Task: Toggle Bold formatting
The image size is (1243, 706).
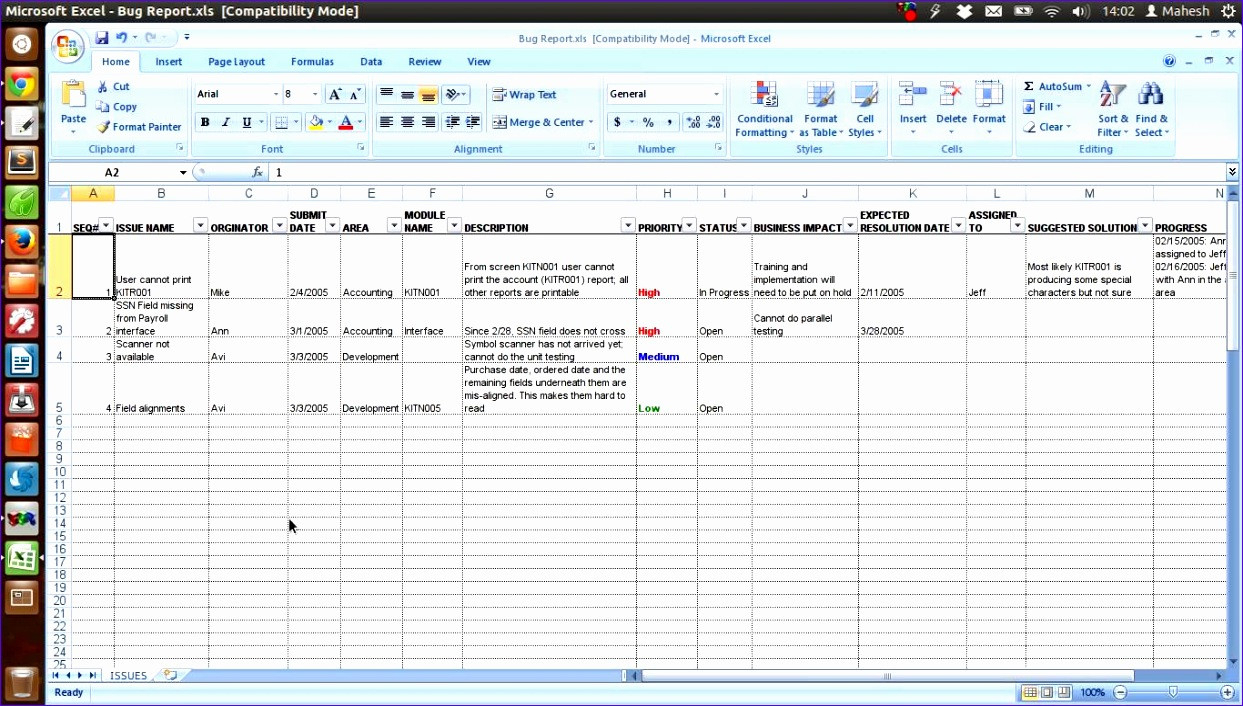Action: coord(205,122)
